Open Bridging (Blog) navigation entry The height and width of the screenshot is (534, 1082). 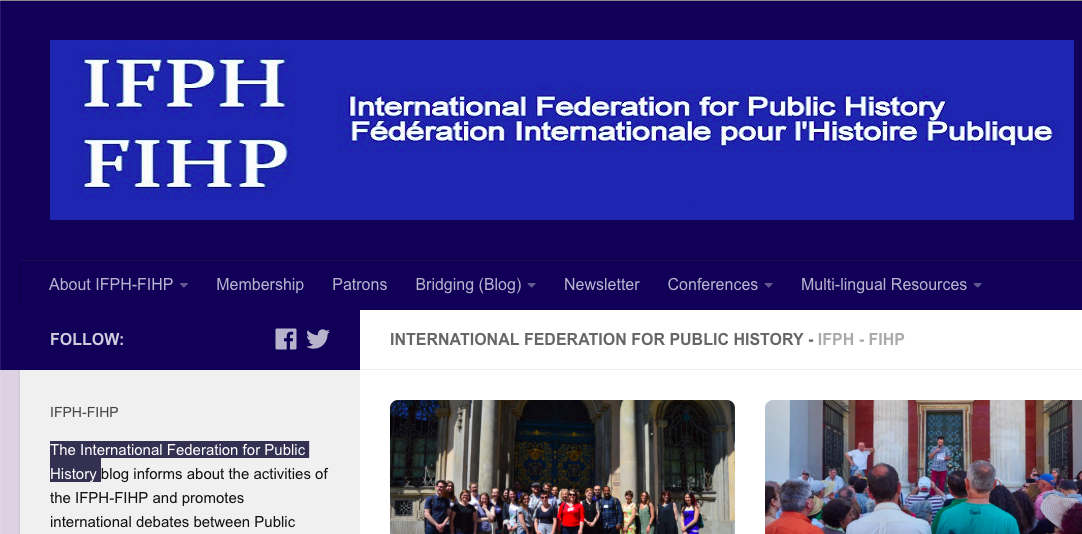coord(469,284)
